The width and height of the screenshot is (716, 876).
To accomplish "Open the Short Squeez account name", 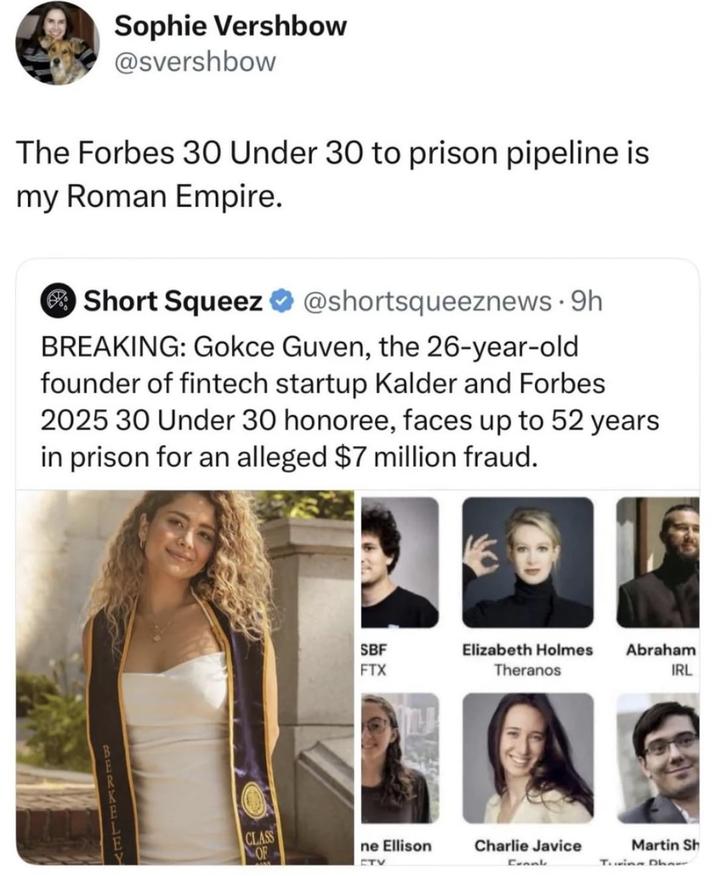I will click(x=173, y=300).
